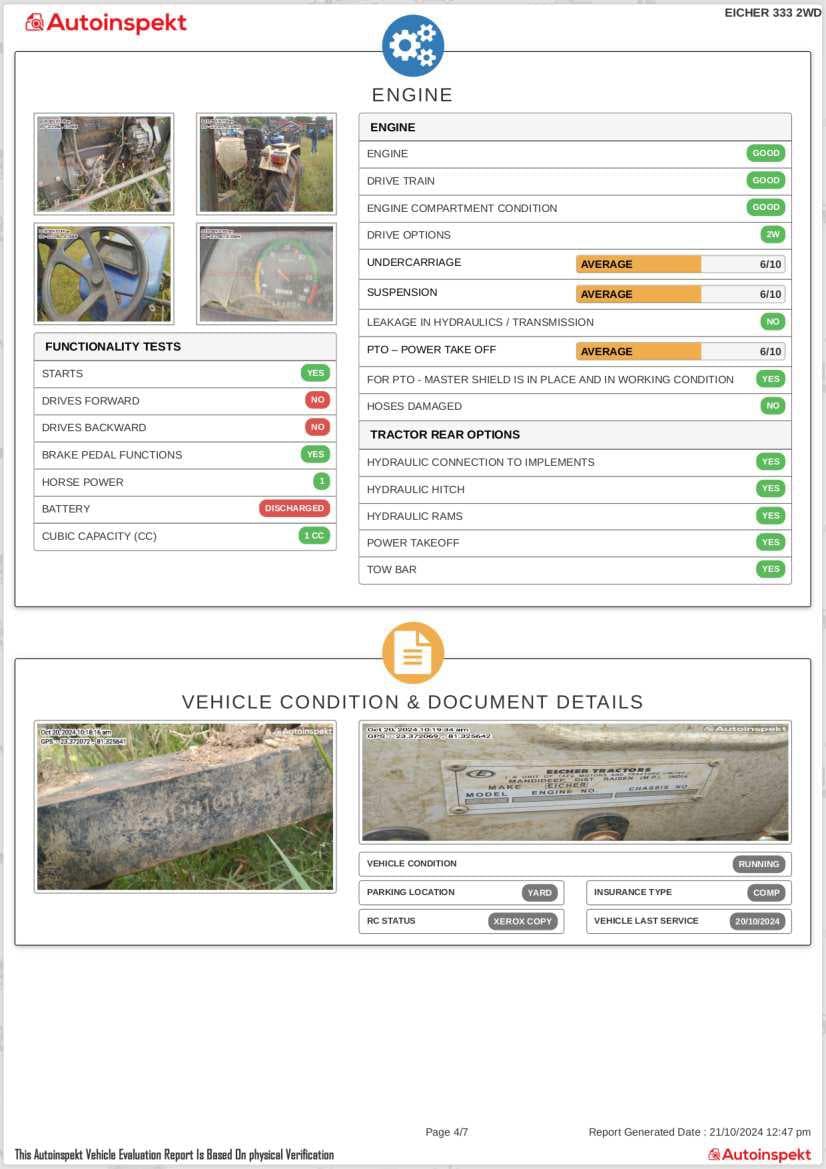Click the PTO Power Take Off rating bar
Image resolution: width=826 pixels, height=1169 pixels.
680,351
